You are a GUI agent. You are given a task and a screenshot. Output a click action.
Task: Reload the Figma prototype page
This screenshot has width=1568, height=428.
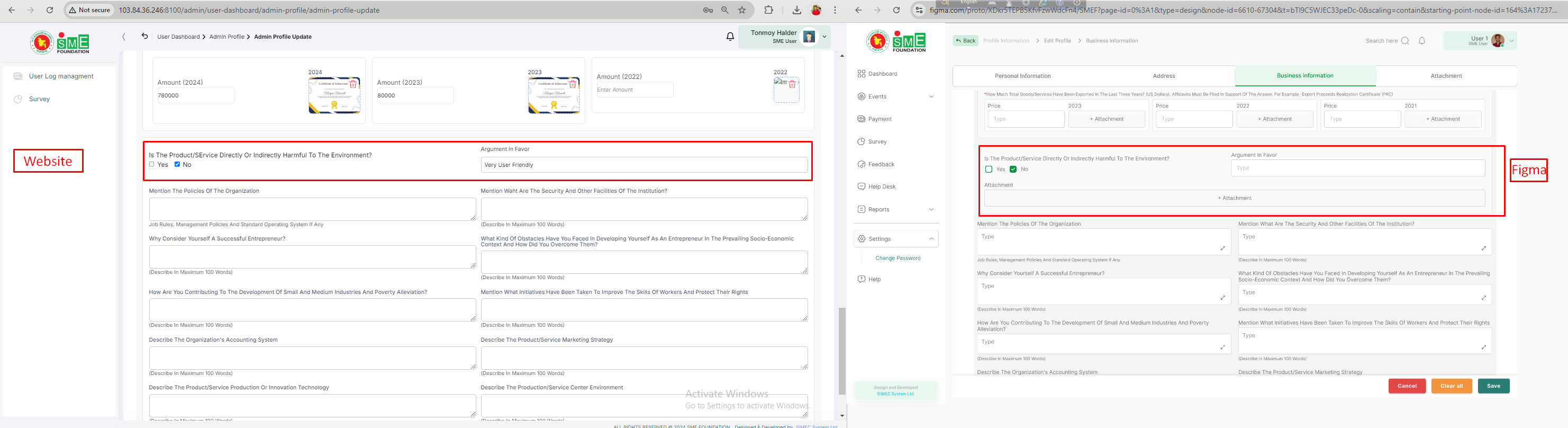tap(896, 11)
